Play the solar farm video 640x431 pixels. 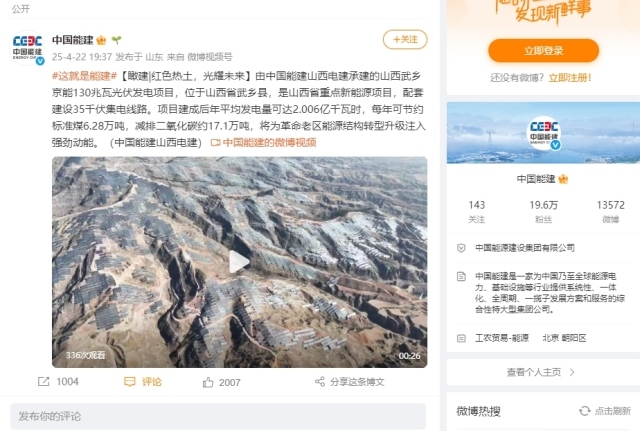point(239,262)
